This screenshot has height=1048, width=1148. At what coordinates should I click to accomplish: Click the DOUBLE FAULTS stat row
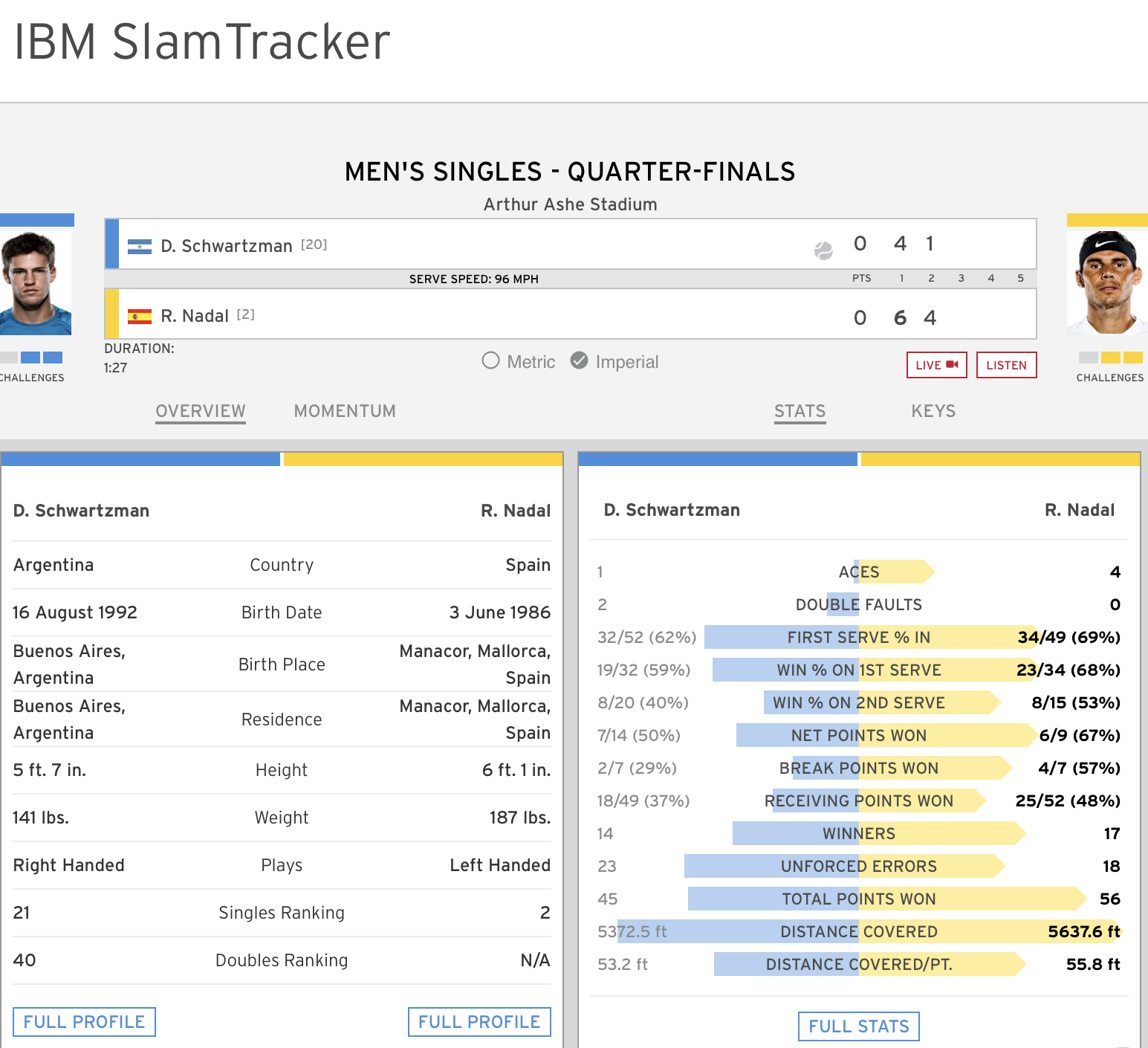[x=859, y=604]
